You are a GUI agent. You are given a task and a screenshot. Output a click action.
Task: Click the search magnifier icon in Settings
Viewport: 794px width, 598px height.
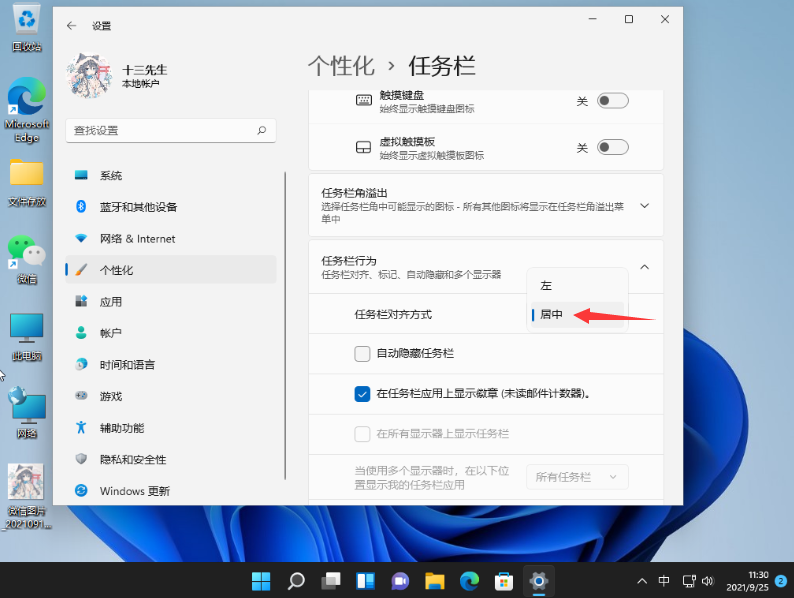tap(262, 130)
